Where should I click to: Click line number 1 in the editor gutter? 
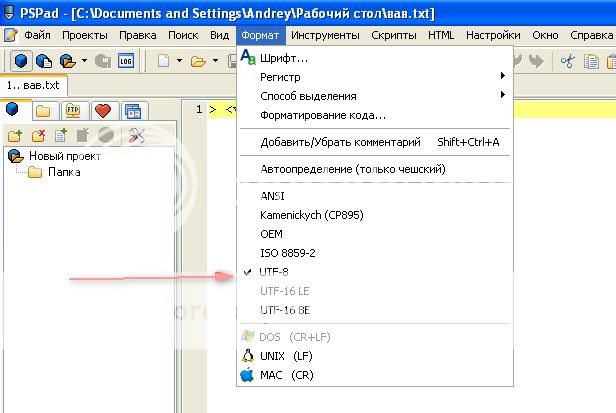click(x=199, y=109)
